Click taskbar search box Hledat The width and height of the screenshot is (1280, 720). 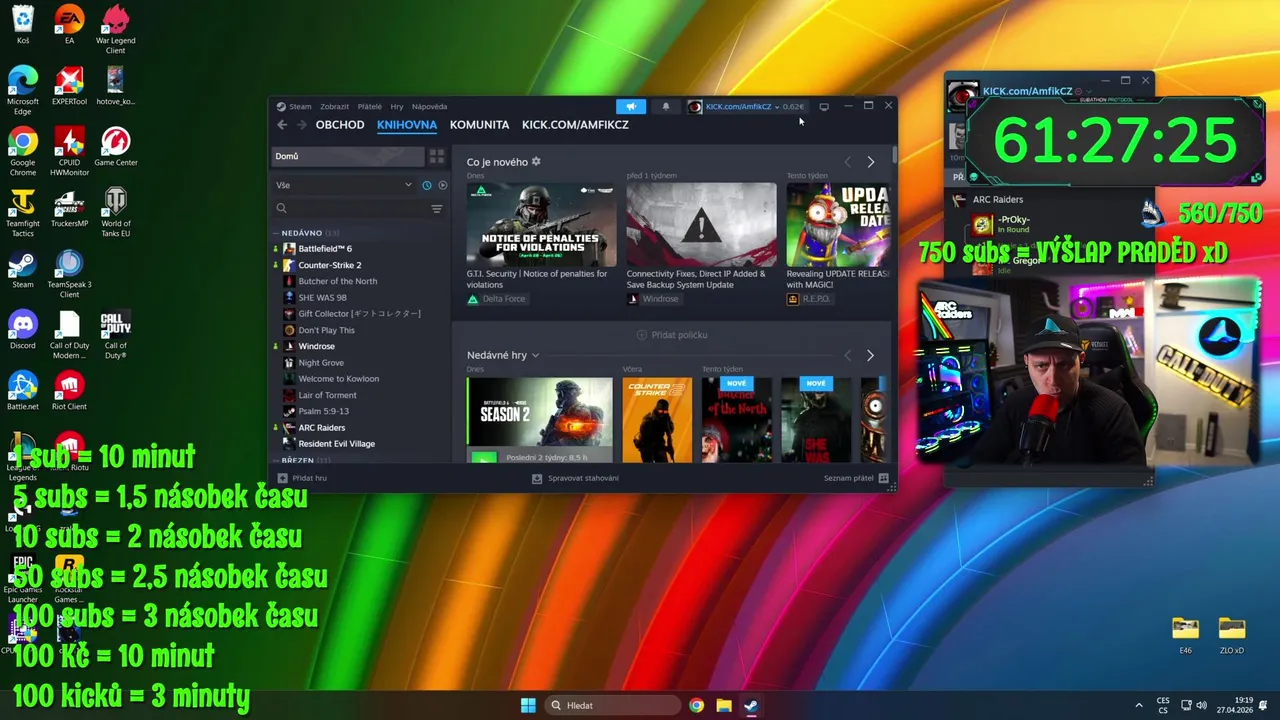[x=612, y=705]
